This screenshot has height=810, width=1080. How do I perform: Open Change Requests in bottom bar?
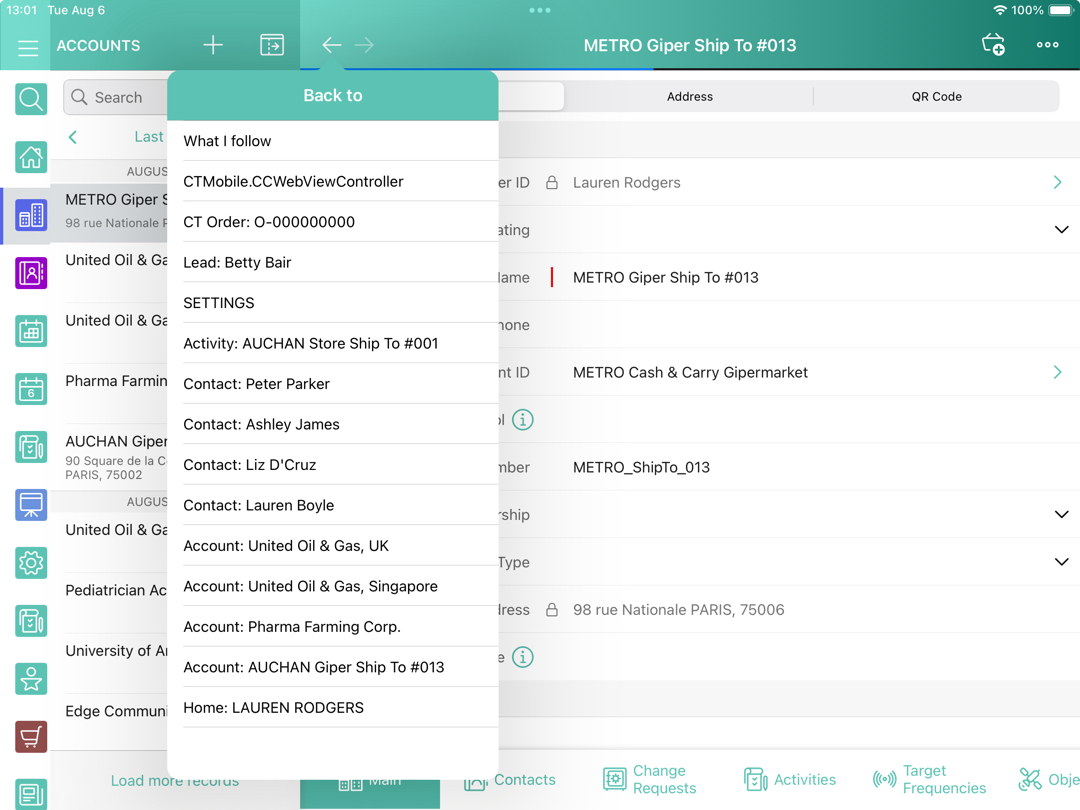650,780
